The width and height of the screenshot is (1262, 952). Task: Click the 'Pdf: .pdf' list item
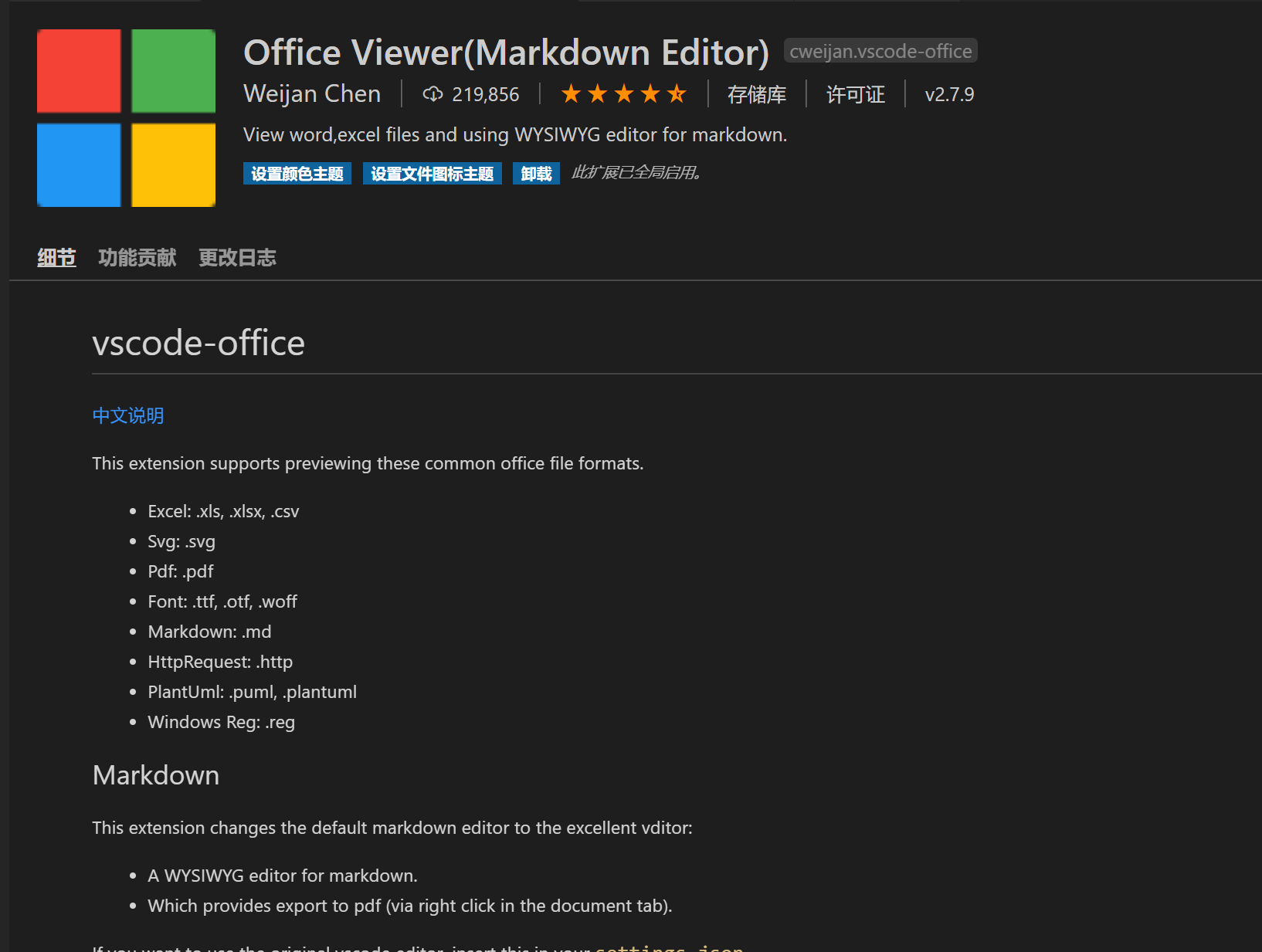[181, 571]
